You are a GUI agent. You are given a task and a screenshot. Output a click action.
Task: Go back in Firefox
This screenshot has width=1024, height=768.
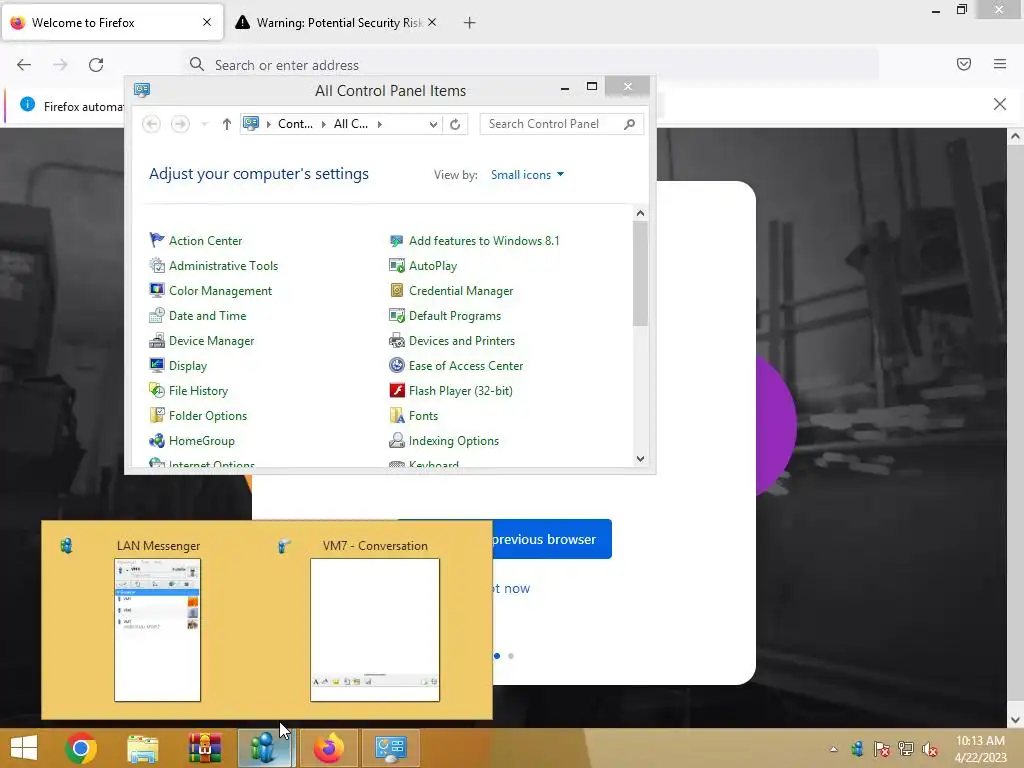[x=24, y=65]
